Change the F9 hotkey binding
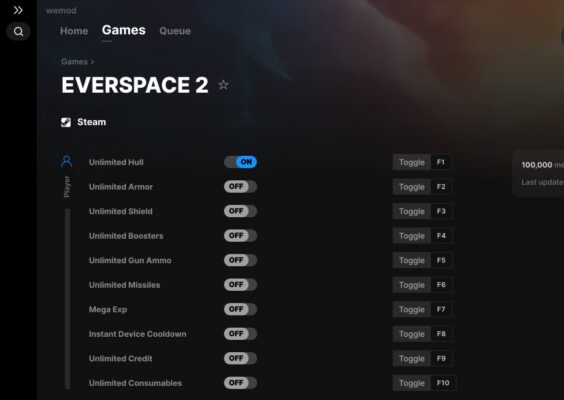 pyautogui.click(x=441, y=358)
